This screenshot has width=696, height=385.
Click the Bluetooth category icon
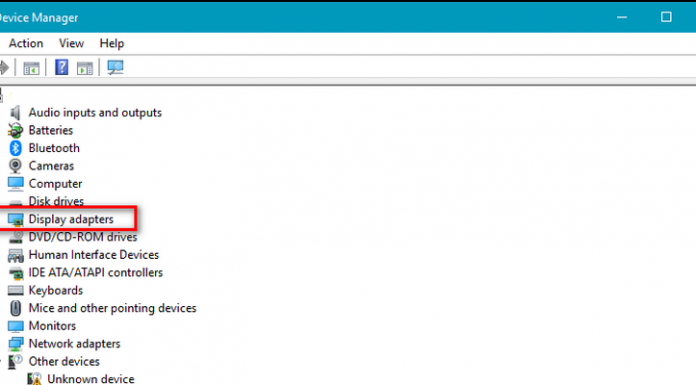pyautogui.click(x=16, y=148)
